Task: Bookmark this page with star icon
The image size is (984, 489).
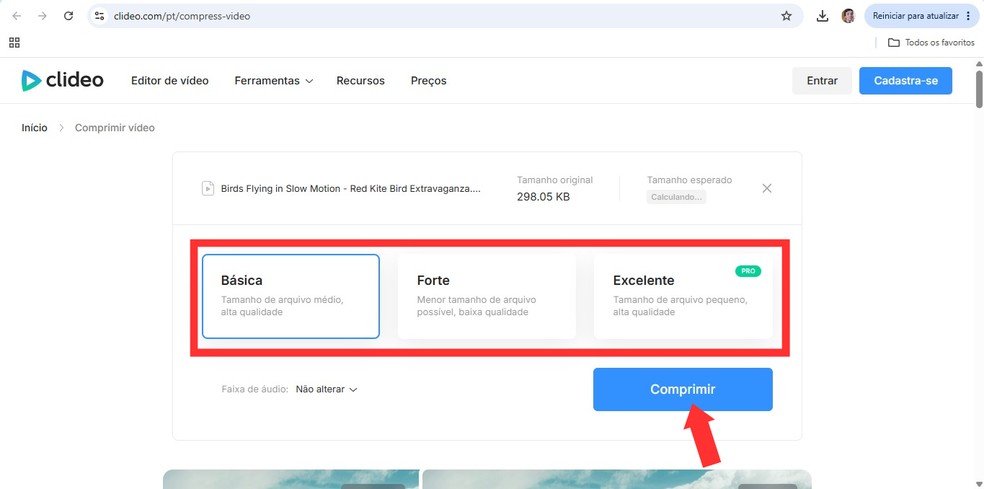Action: [786, 16]
